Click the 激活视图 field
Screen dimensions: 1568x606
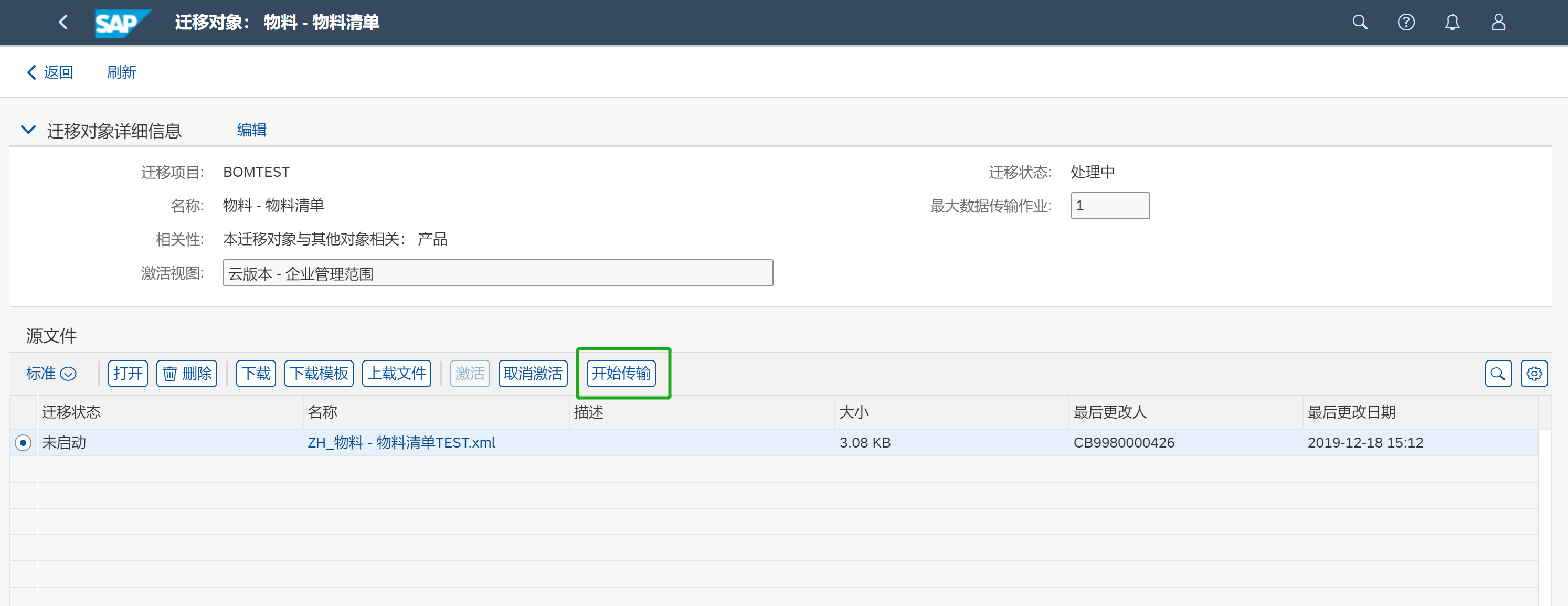tap(498, 273)
